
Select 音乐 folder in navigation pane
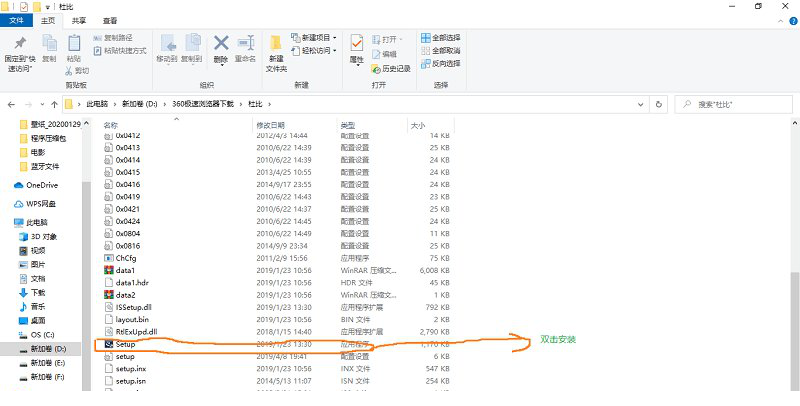[32, 307]
